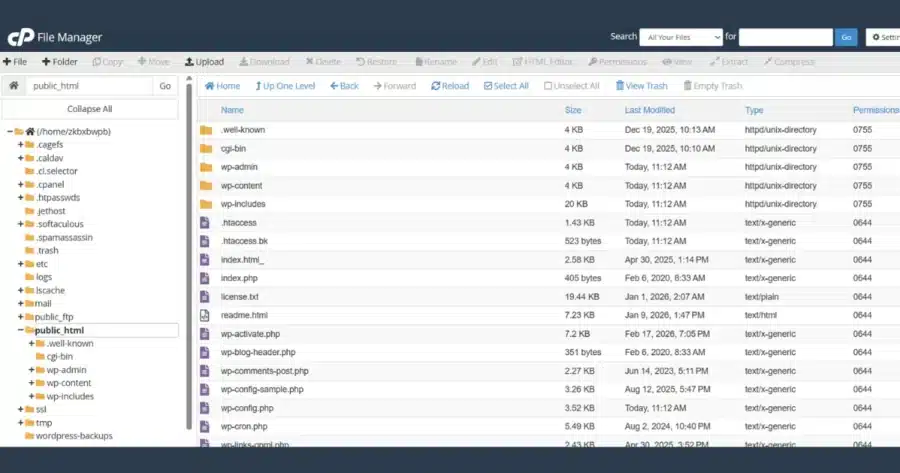900x473 pixels.
Task: Click the Copy toolbar button
Action: (x=107, y=61)
